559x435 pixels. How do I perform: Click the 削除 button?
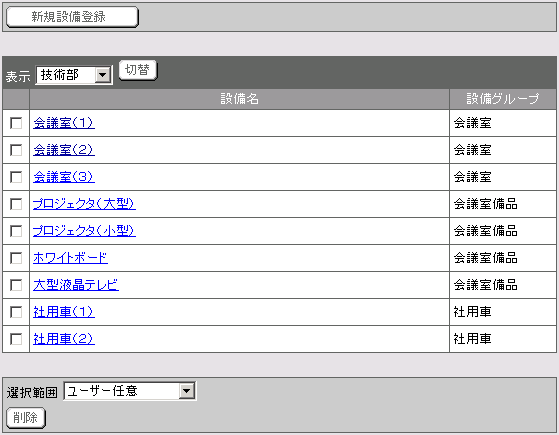(x=26, y=418)
